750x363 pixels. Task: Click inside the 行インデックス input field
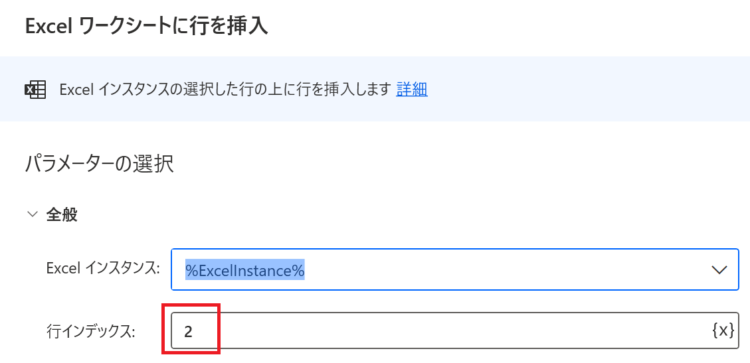coord(455,331)
